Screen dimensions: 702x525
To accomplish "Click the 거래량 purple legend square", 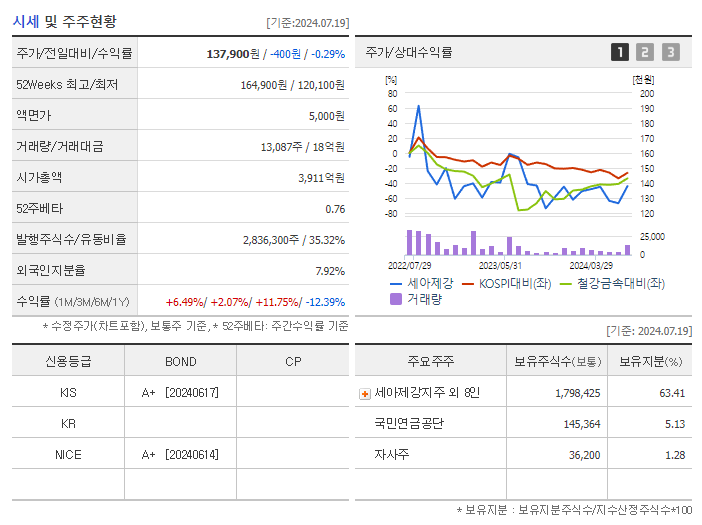I will 396,299.
